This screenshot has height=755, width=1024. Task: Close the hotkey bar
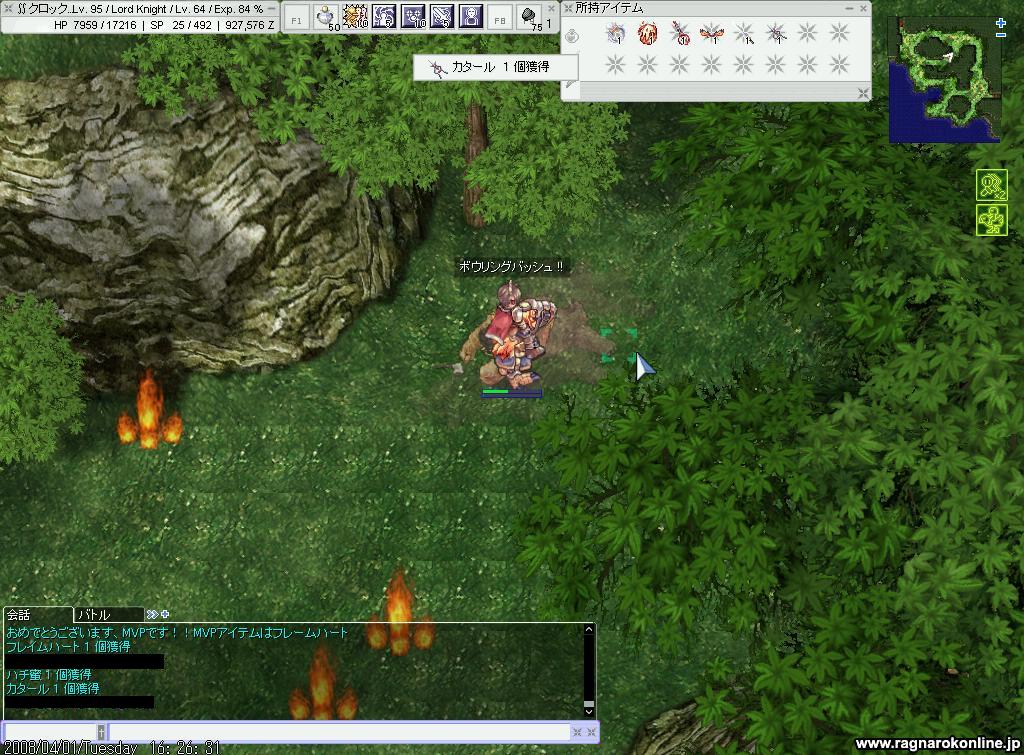click(551, 8)
